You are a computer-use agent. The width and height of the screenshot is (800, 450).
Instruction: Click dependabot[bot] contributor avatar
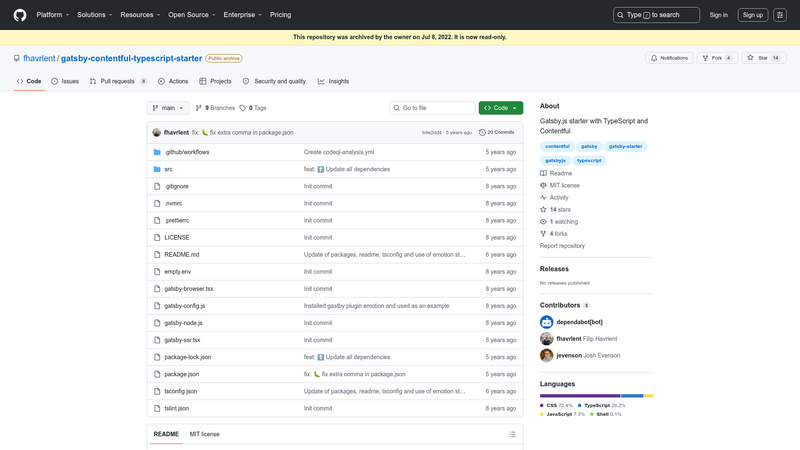[546, 322]
